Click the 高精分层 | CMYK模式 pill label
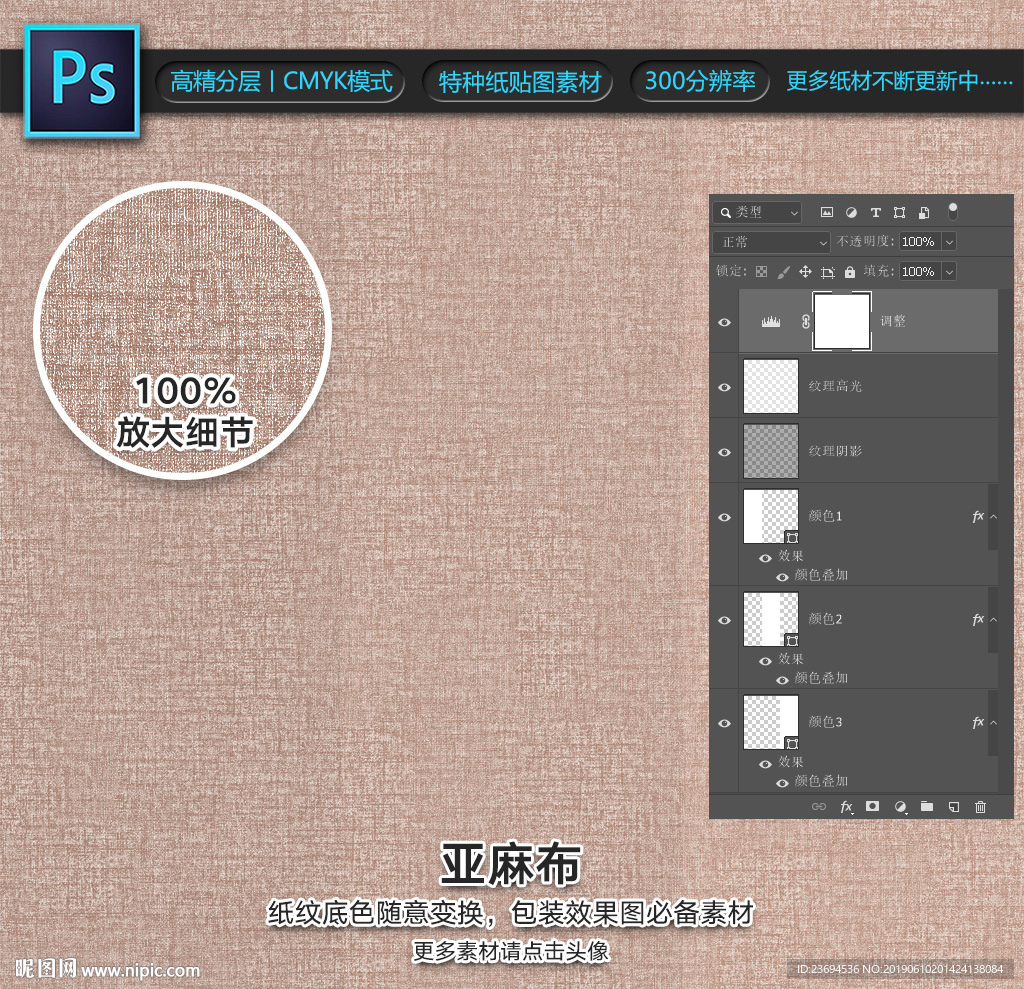 (x=281, y=82)
